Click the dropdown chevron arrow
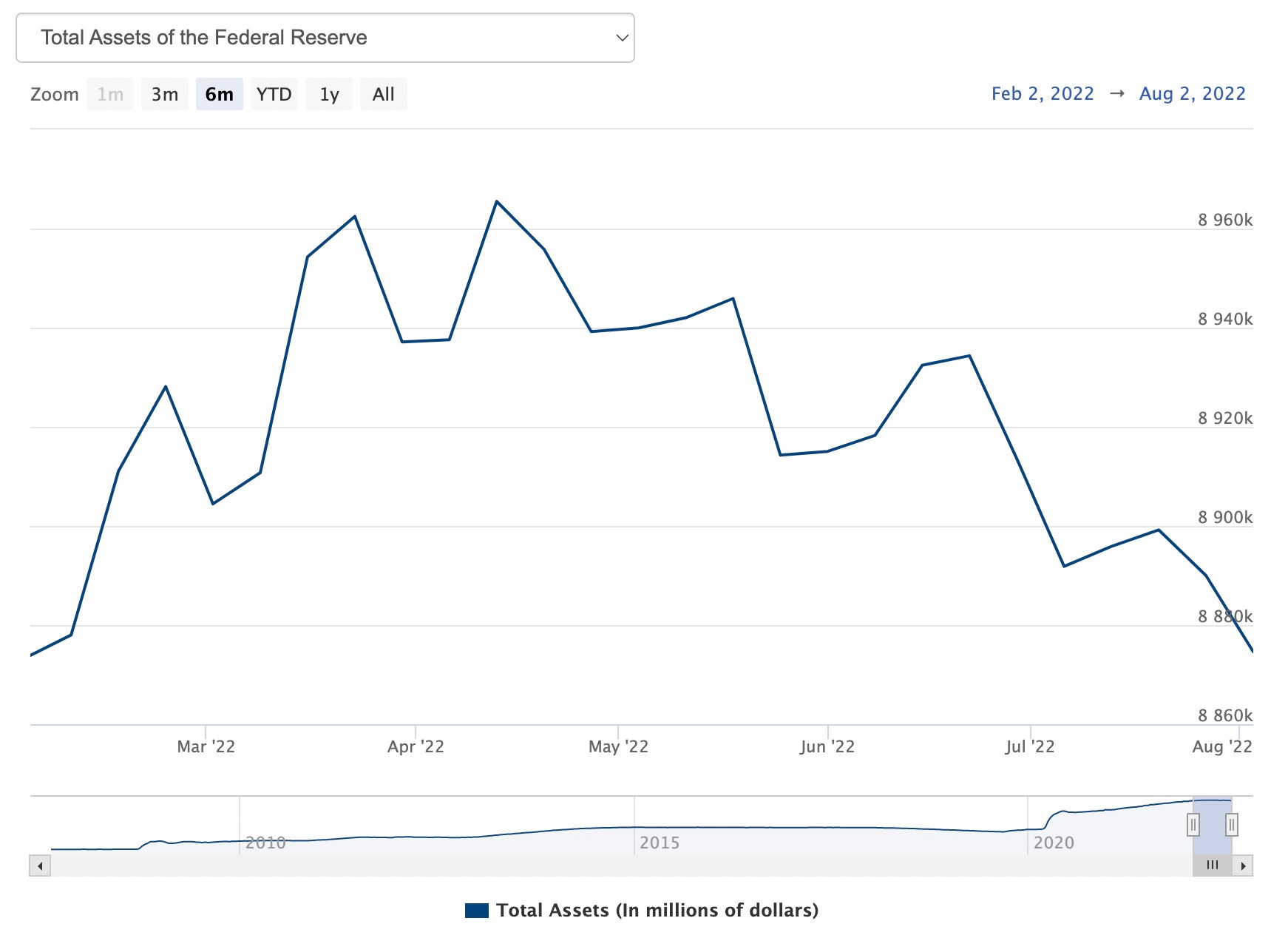This screenshot has width=1288, height=938. click(622, 38)
